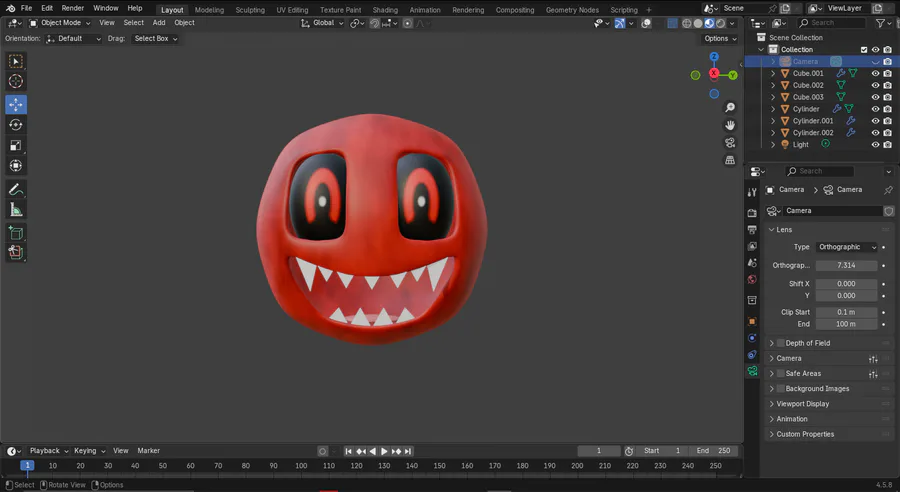
Task: Select the Annotate pencil tool
Action: pyautogui.click(x=16, y=189)
